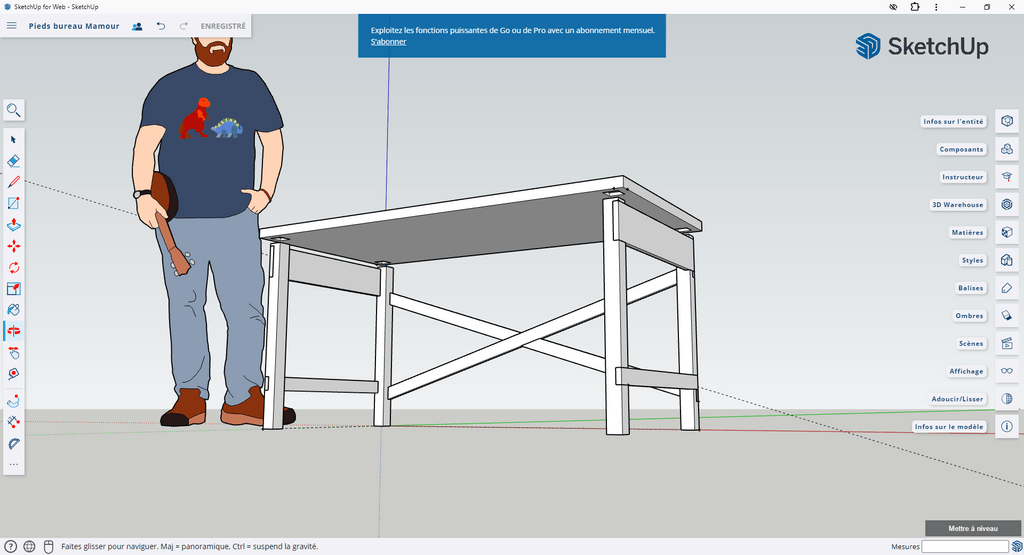Screen dimensions: 1024x555
Task: Select the Follow Me tool
Action: tap(14, 401)
